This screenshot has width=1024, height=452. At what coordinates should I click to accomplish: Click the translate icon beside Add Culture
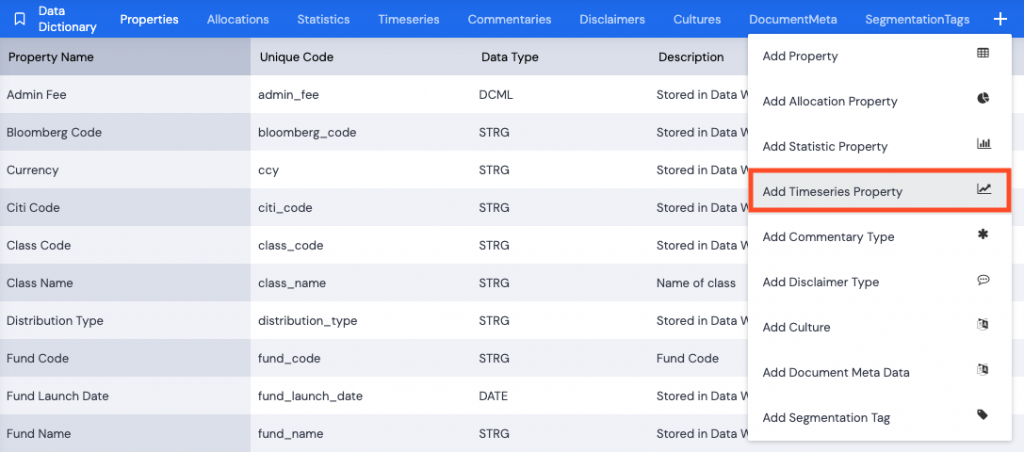tap(983, 324)
